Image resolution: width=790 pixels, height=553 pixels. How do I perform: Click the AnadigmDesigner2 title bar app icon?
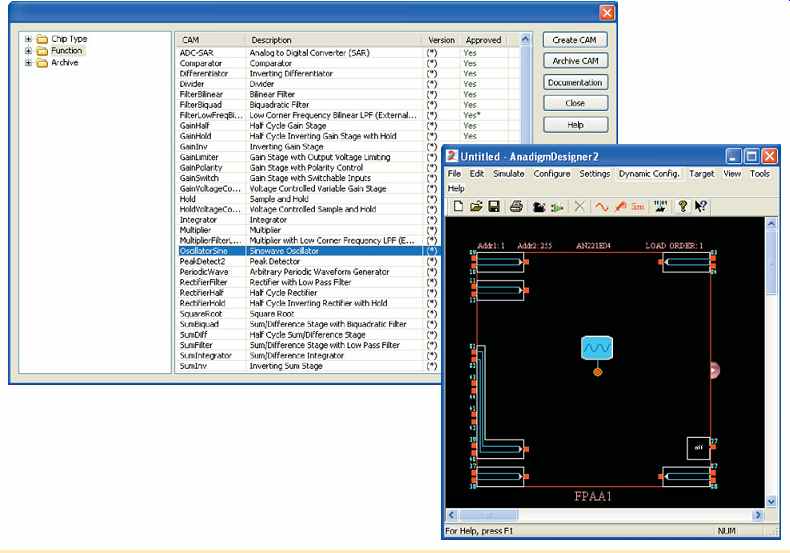(x=452, y=156)
